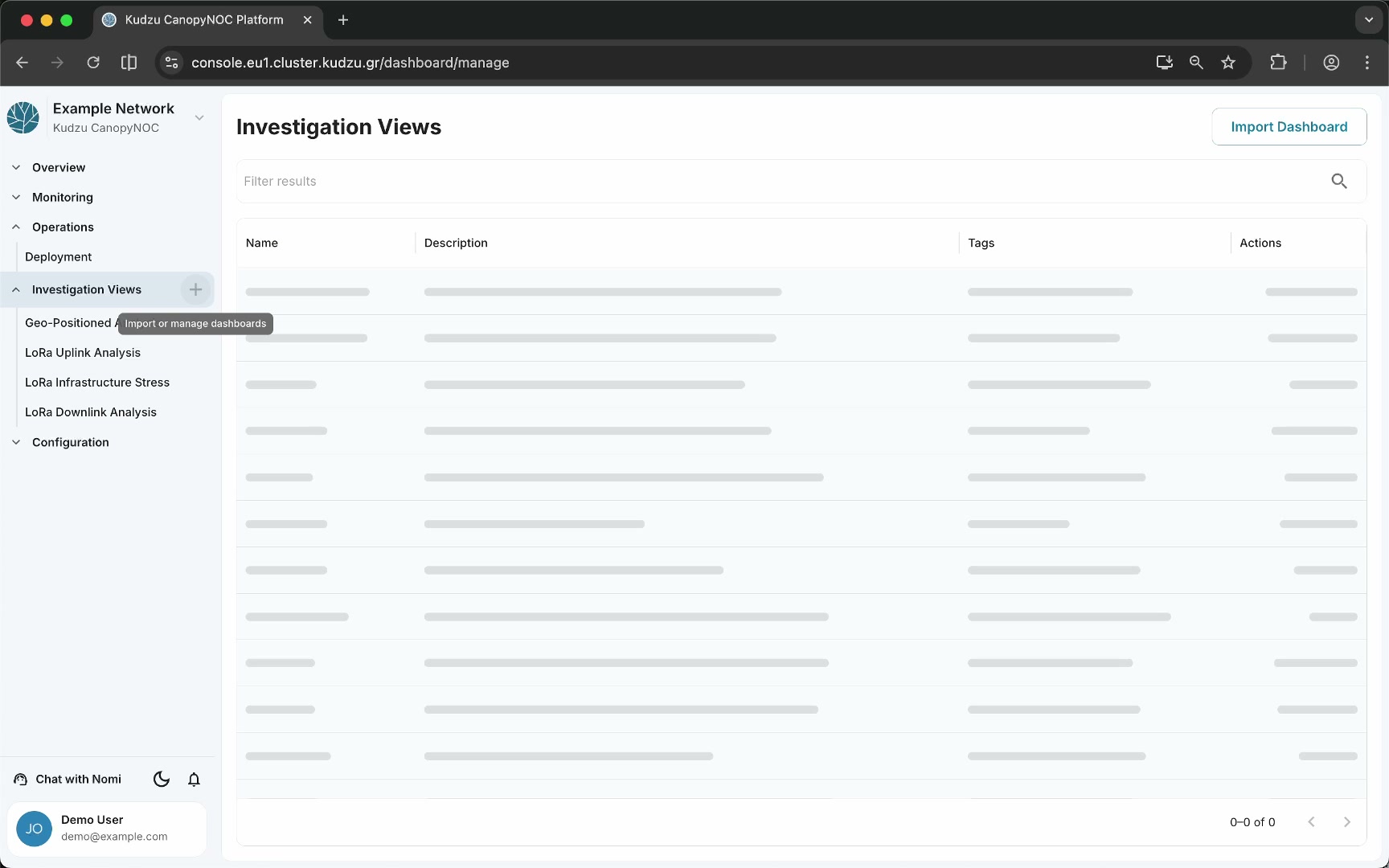Click demo@example.com email text
Viewport: 1389px width, 868px height.
[114, 837]
